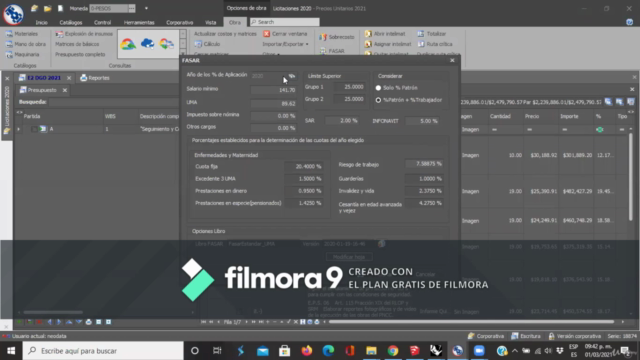Viewport: 640px width, 360px height.
Task: Click the Cuota fija percentage field
Action: point(303,167)
